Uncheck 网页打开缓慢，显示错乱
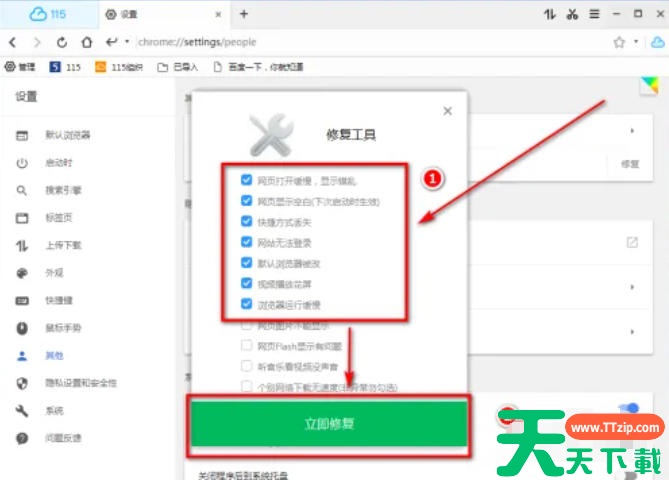The height and width of the screenshot is (483, 669). 247,180
